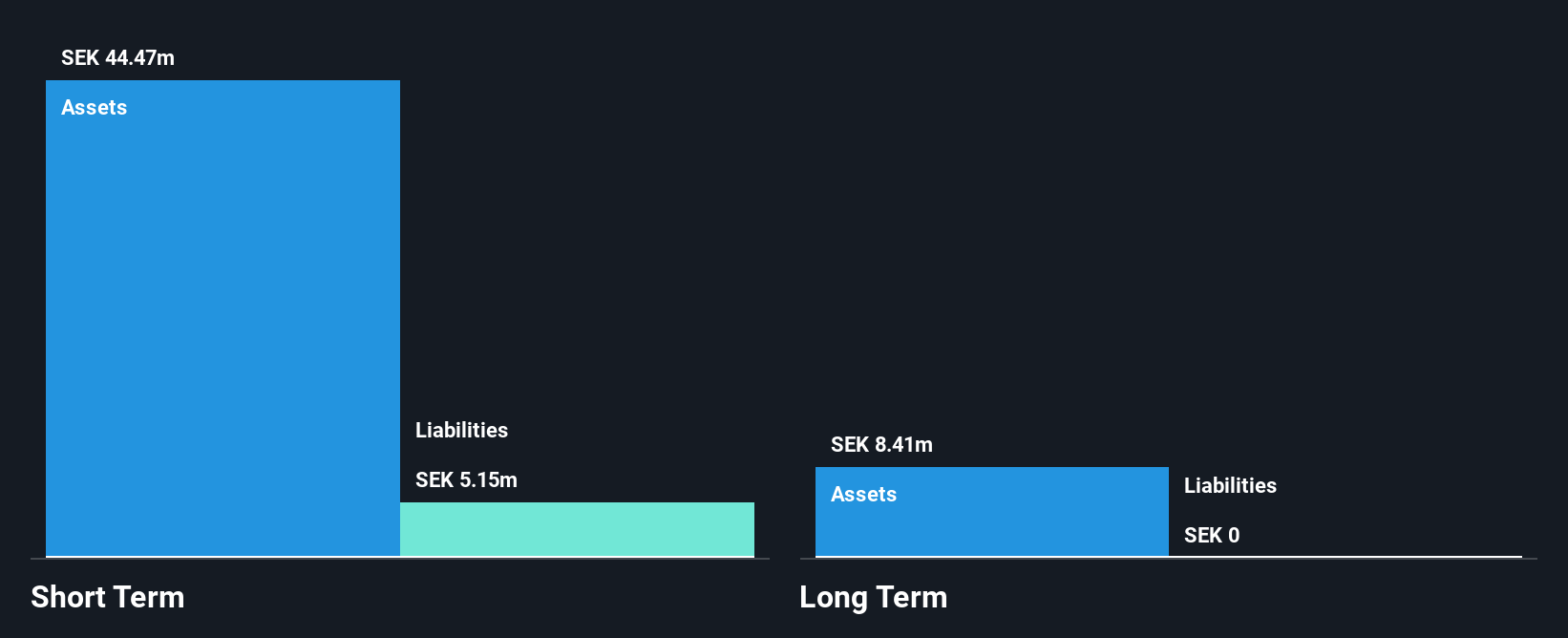Click the Short Term heading
The height and width of the screenshot is (638, 1568).
pos(108,598)
